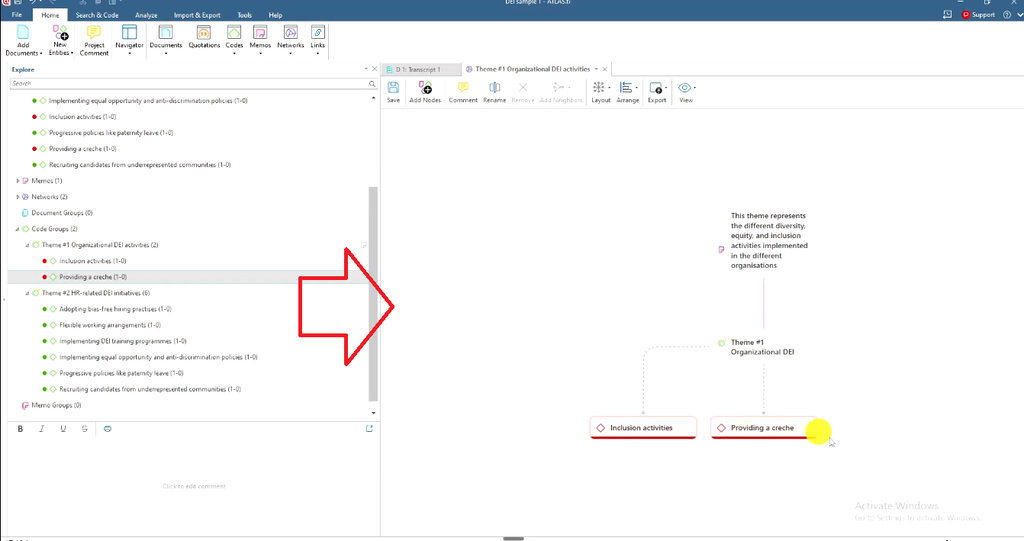1024x541 pixels.
Task: Open the Explore panel options arrow
Action: click(366, 69)
